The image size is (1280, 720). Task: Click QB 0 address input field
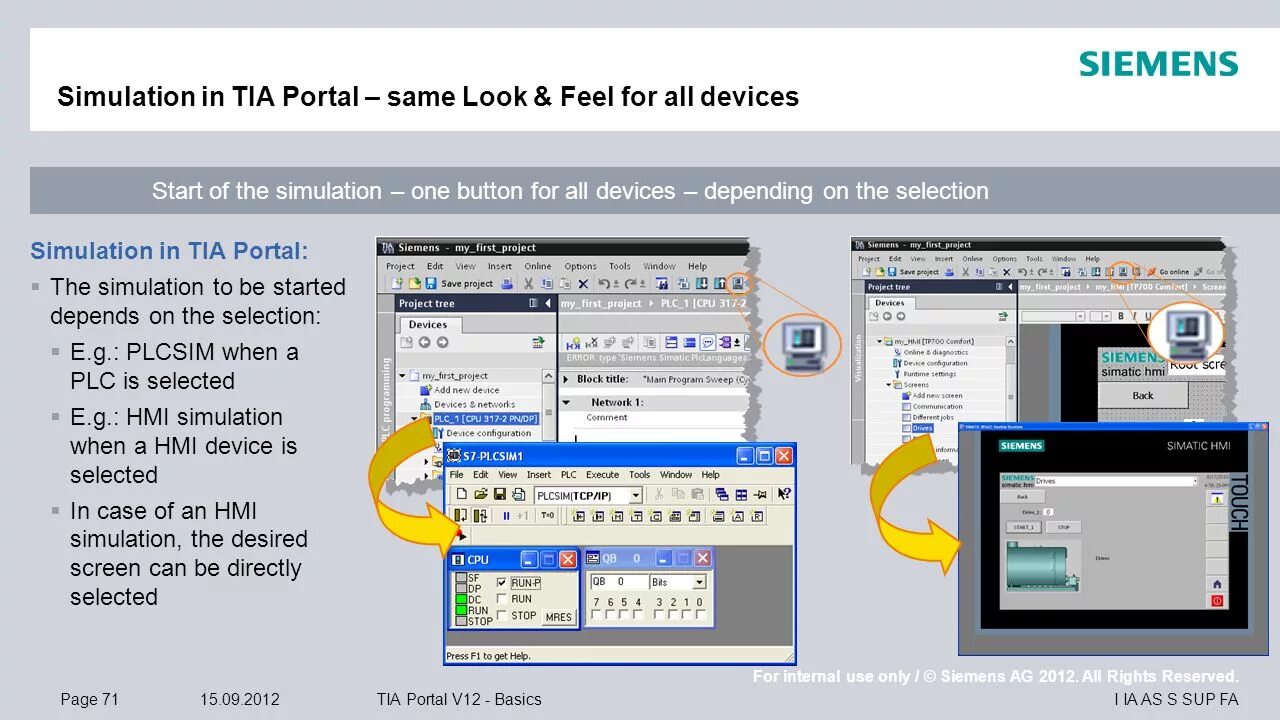click(x=619, y=581)
